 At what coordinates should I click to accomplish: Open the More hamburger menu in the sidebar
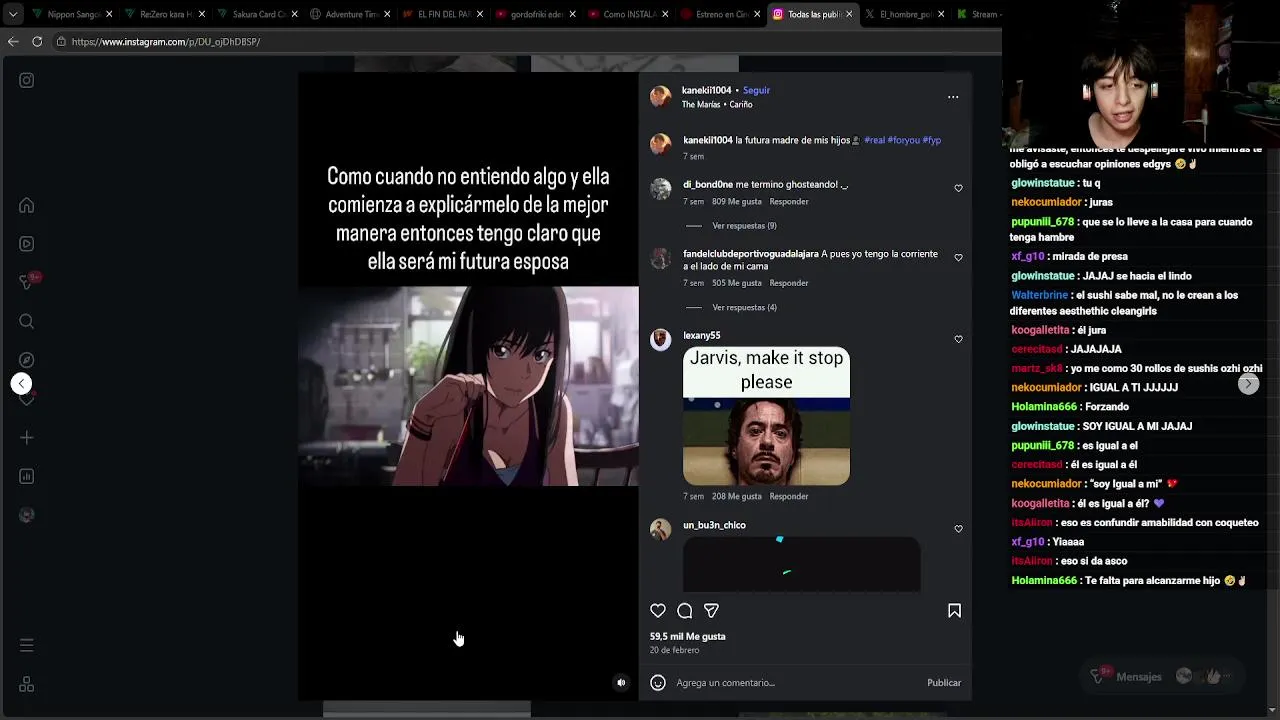27,646
